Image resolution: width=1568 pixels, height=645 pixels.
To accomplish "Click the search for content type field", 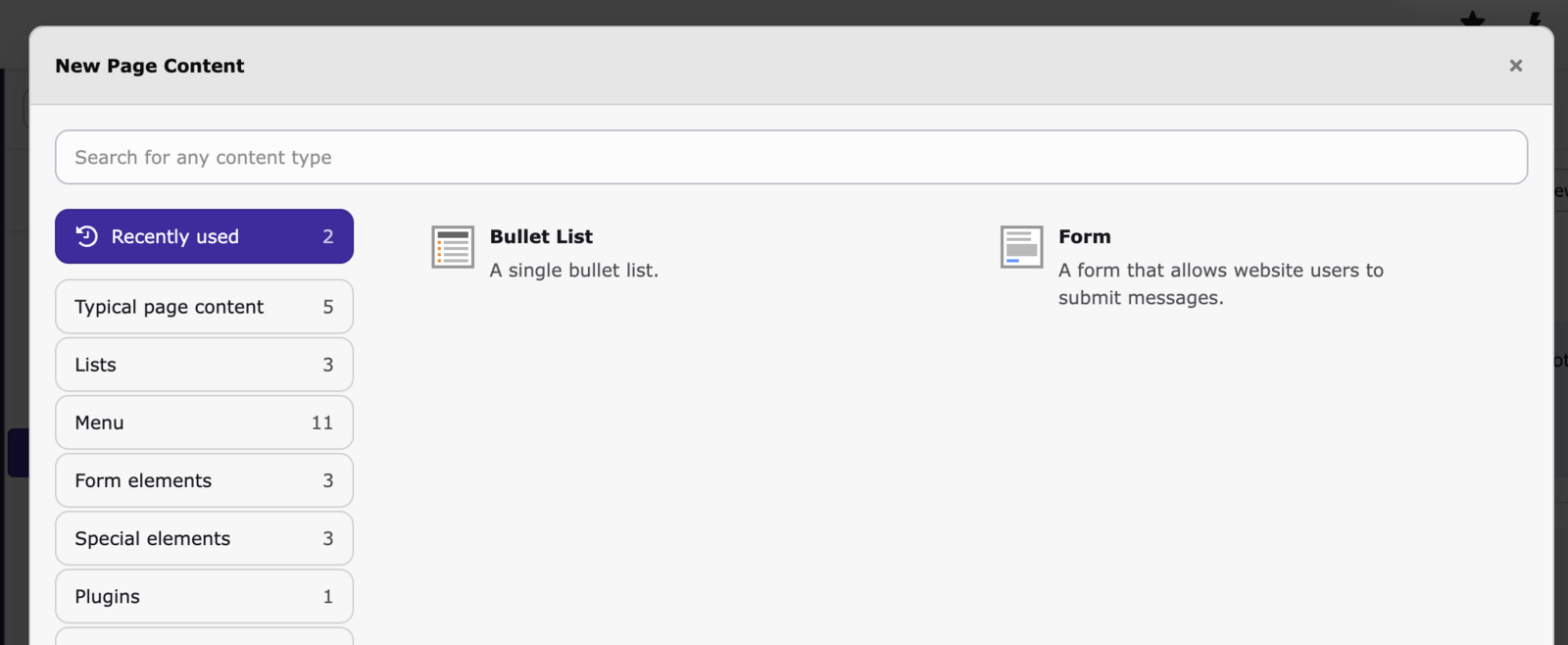I will 791,157.
